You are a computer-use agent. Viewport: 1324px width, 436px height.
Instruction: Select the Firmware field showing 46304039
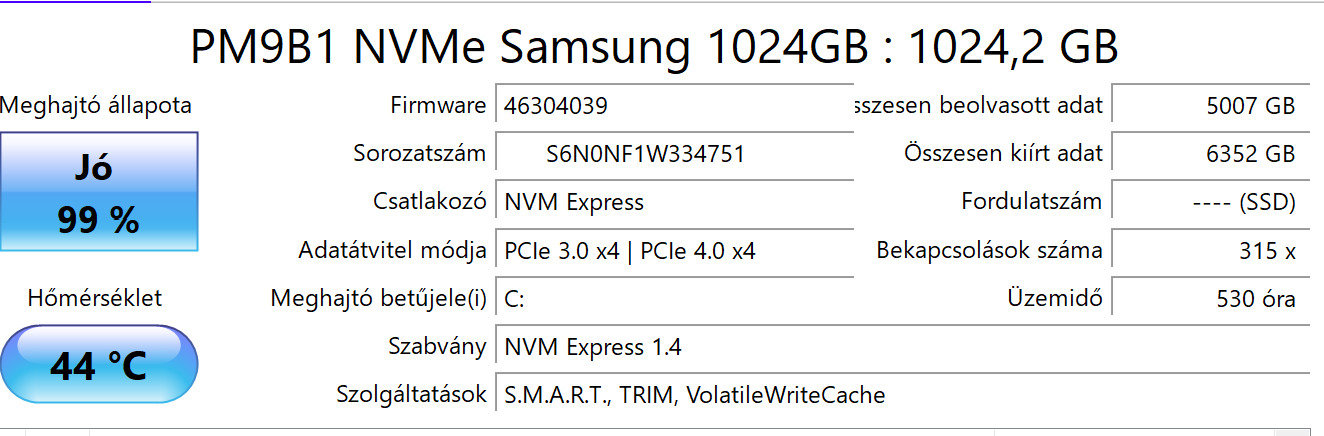click(x=674, y=106)
